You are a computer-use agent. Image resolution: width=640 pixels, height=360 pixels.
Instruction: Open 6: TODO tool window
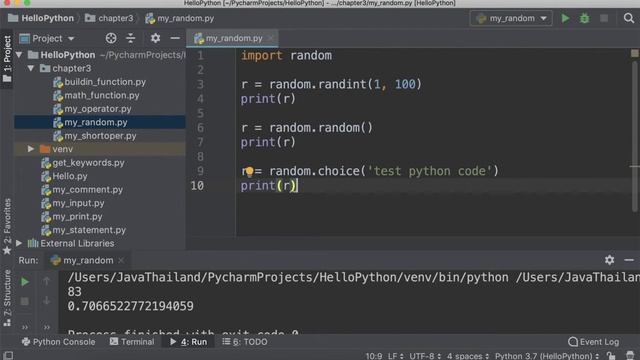click(x=245, y=342)
